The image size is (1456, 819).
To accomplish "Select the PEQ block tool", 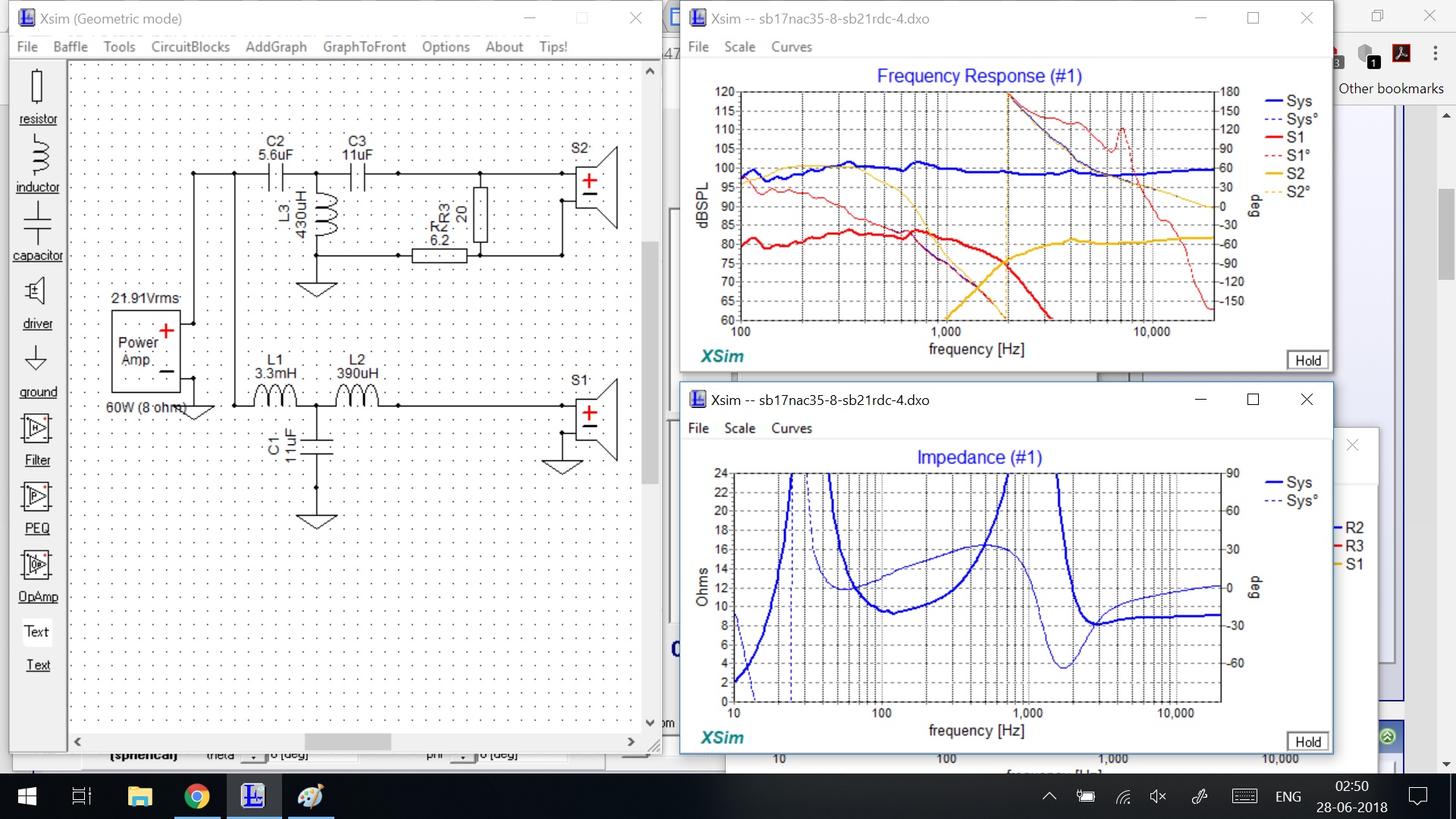I will tap(37, 507).
